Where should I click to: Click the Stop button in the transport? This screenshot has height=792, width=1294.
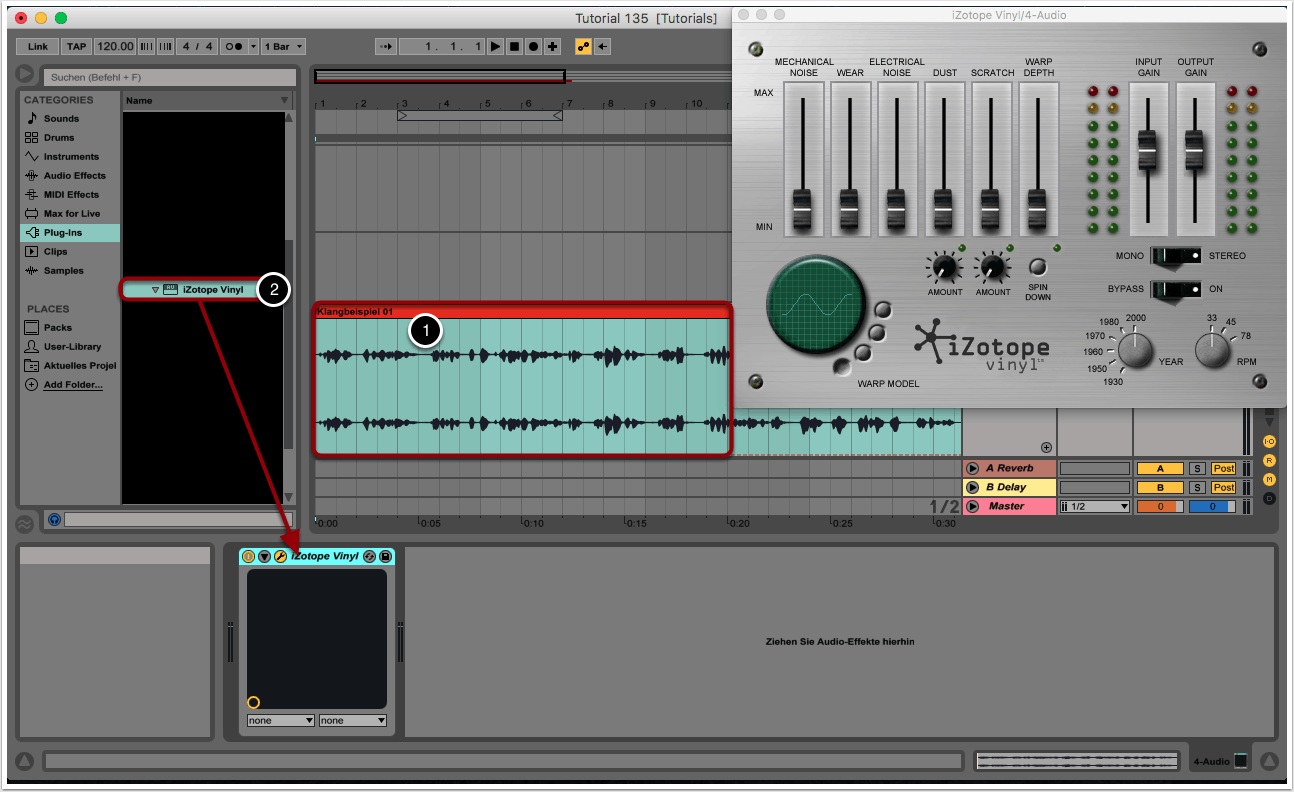[514, 47]
